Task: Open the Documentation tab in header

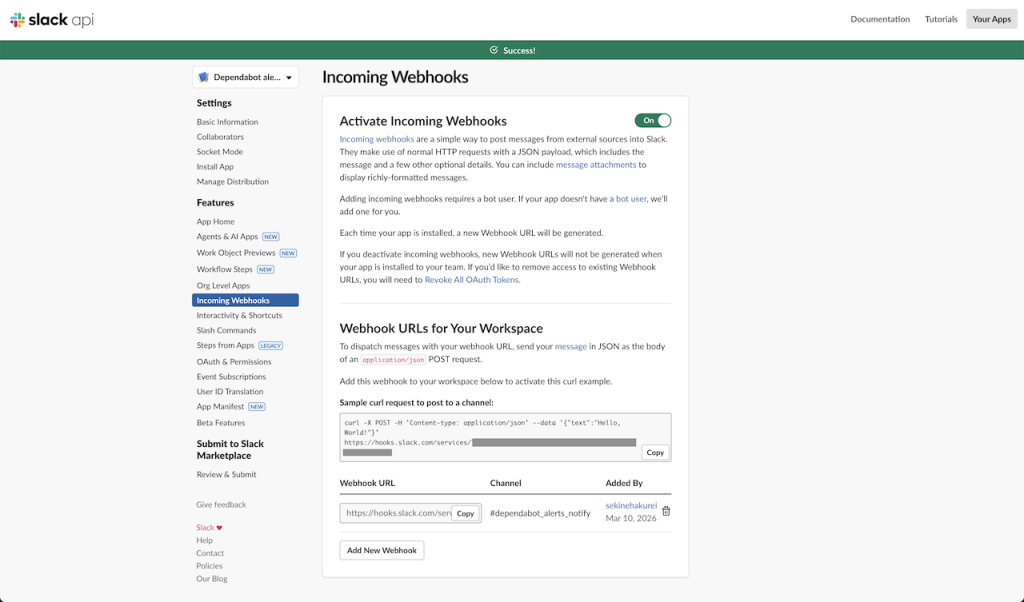Action: tap(880, 19)
